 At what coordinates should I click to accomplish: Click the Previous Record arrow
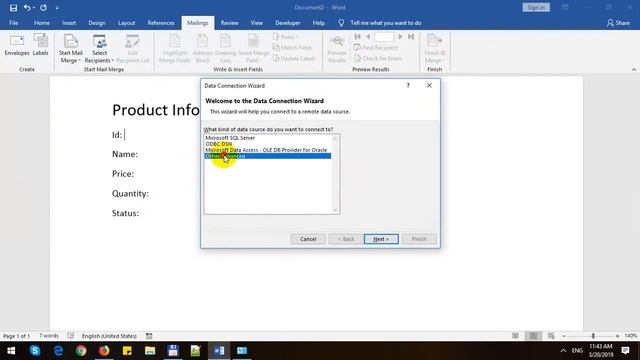(x=368, y=37)
